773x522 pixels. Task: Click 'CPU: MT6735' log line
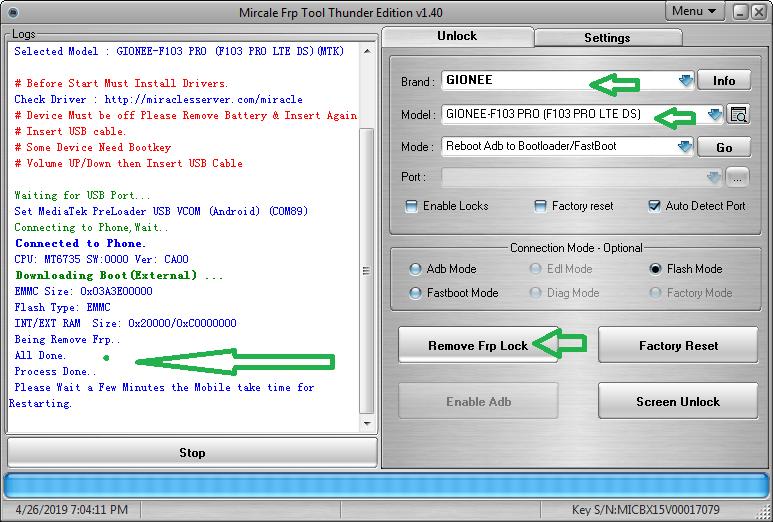[x=102, y=259]
